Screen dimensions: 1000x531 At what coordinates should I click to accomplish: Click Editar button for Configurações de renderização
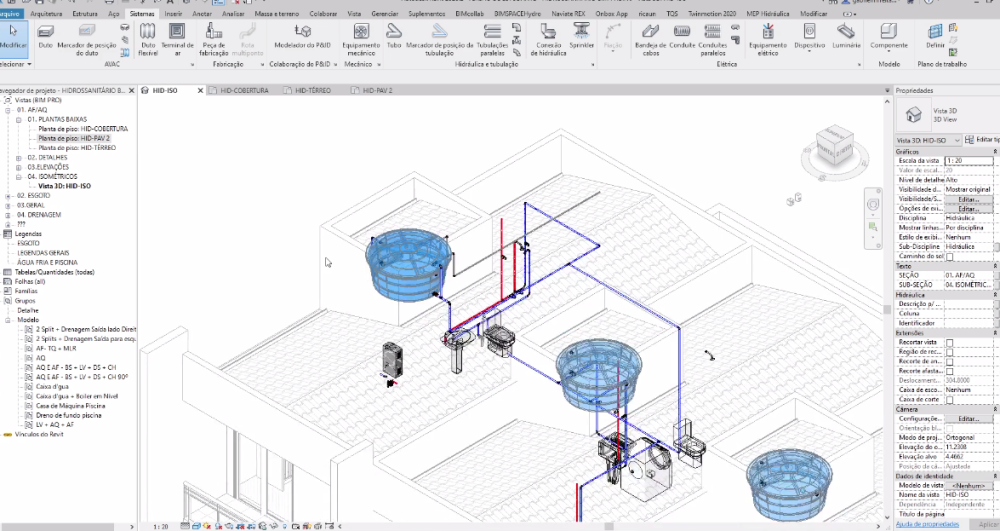(968, 419)
